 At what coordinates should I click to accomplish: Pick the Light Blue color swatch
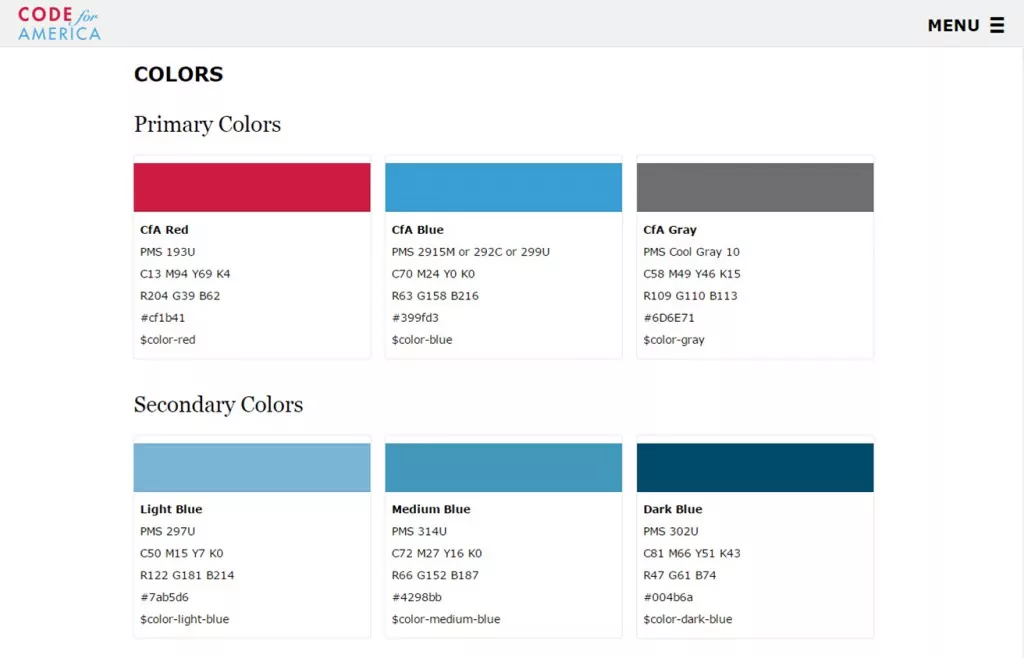pos(252,467)
